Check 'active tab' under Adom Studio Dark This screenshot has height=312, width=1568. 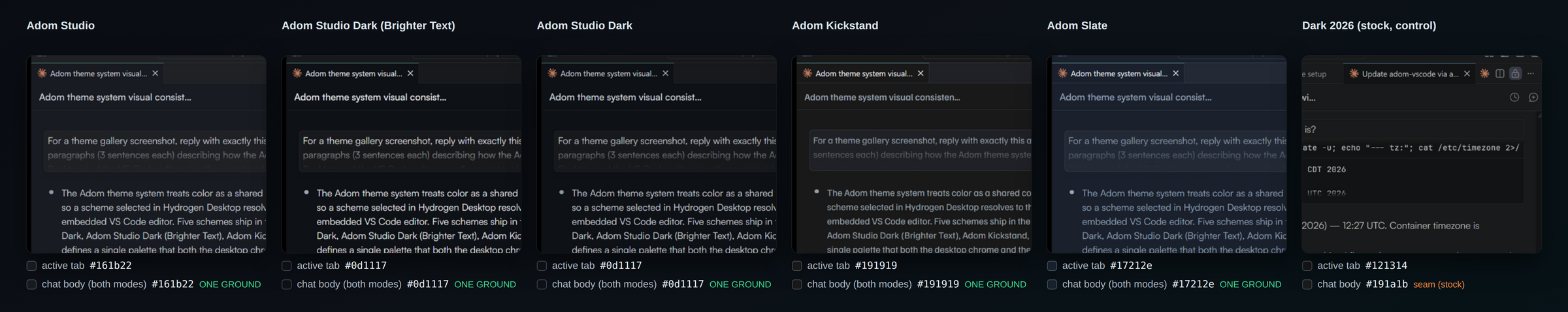(542, 266)
